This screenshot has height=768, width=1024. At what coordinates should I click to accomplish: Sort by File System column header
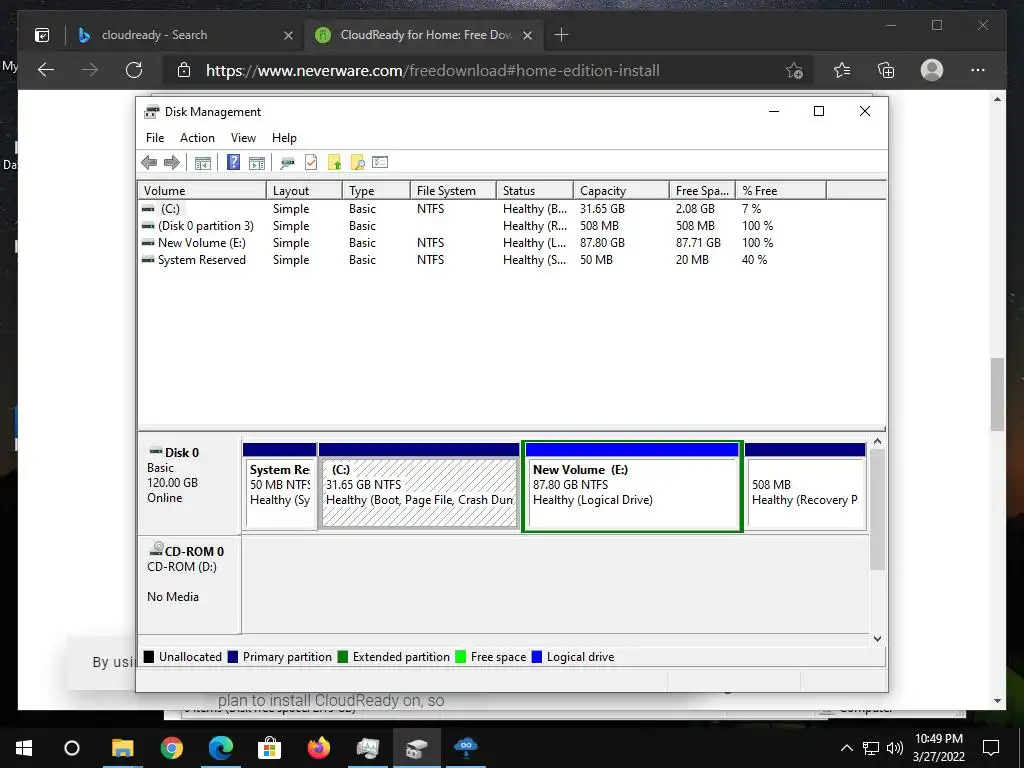point(453,191)
